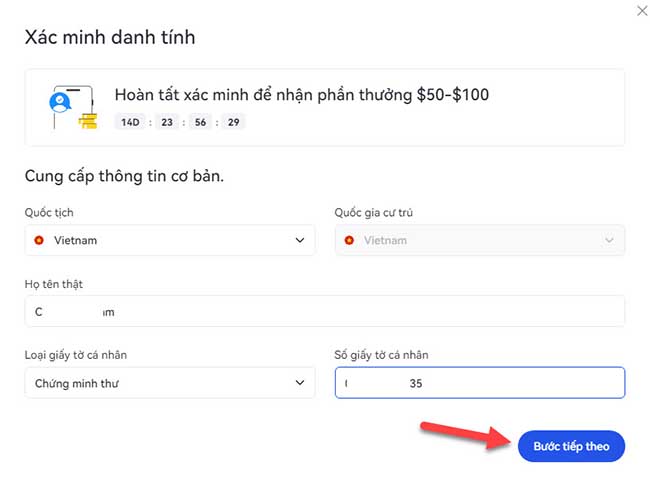Click the chevron arrow of Loại giấy tờ cá nhân
Viewport: 650px width, 490px height.
300,383
